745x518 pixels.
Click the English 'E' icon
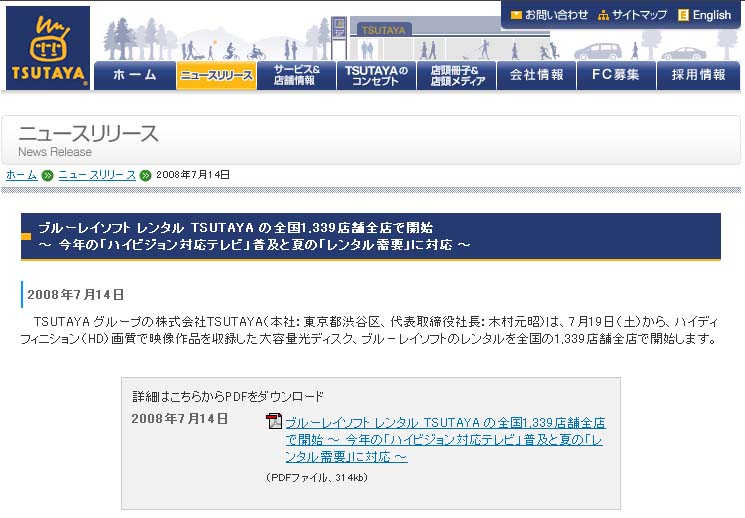pos(683,15)
